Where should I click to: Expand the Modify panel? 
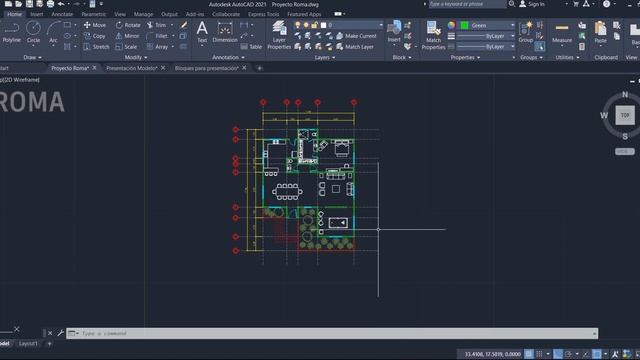(136, 58)
